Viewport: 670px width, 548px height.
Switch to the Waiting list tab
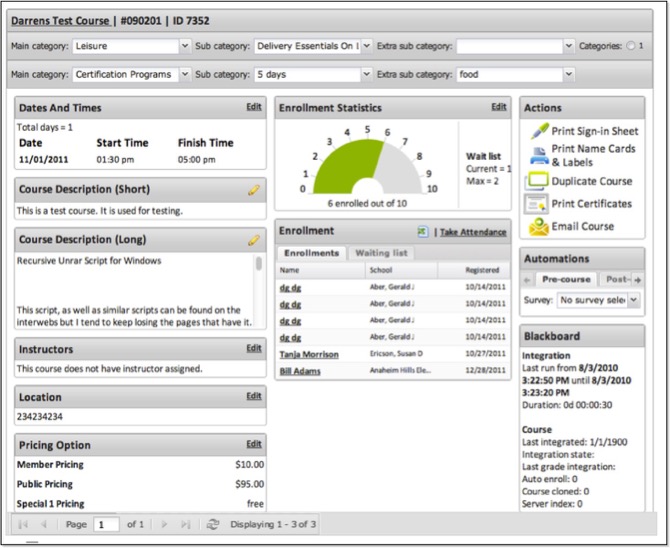(381, 253)
